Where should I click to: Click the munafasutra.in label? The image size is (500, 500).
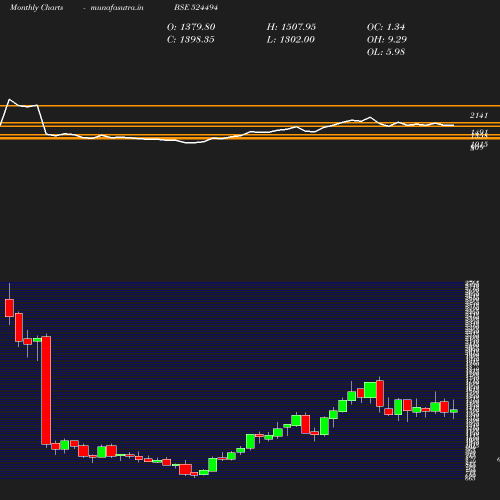(117, 8)
